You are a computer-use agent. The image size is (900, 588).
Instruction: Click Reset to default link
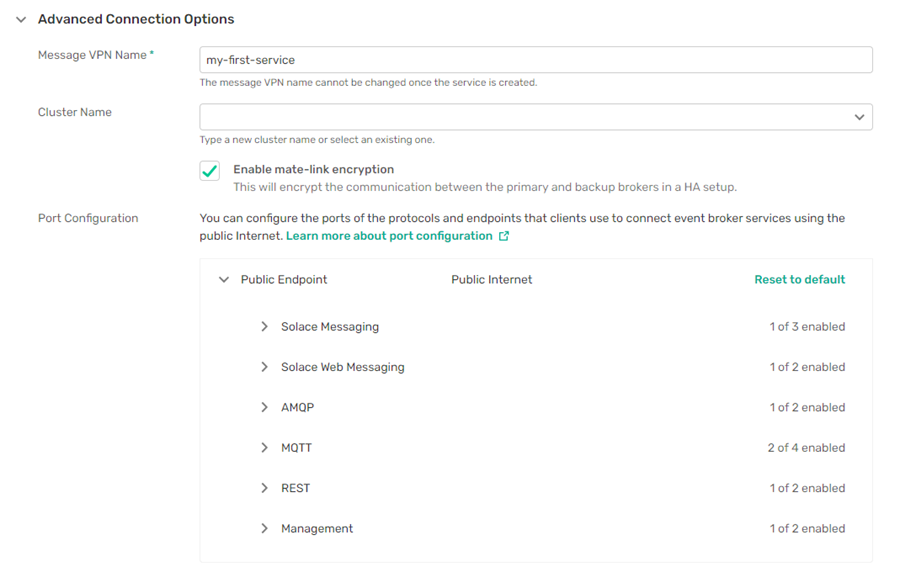click(799, 280)
